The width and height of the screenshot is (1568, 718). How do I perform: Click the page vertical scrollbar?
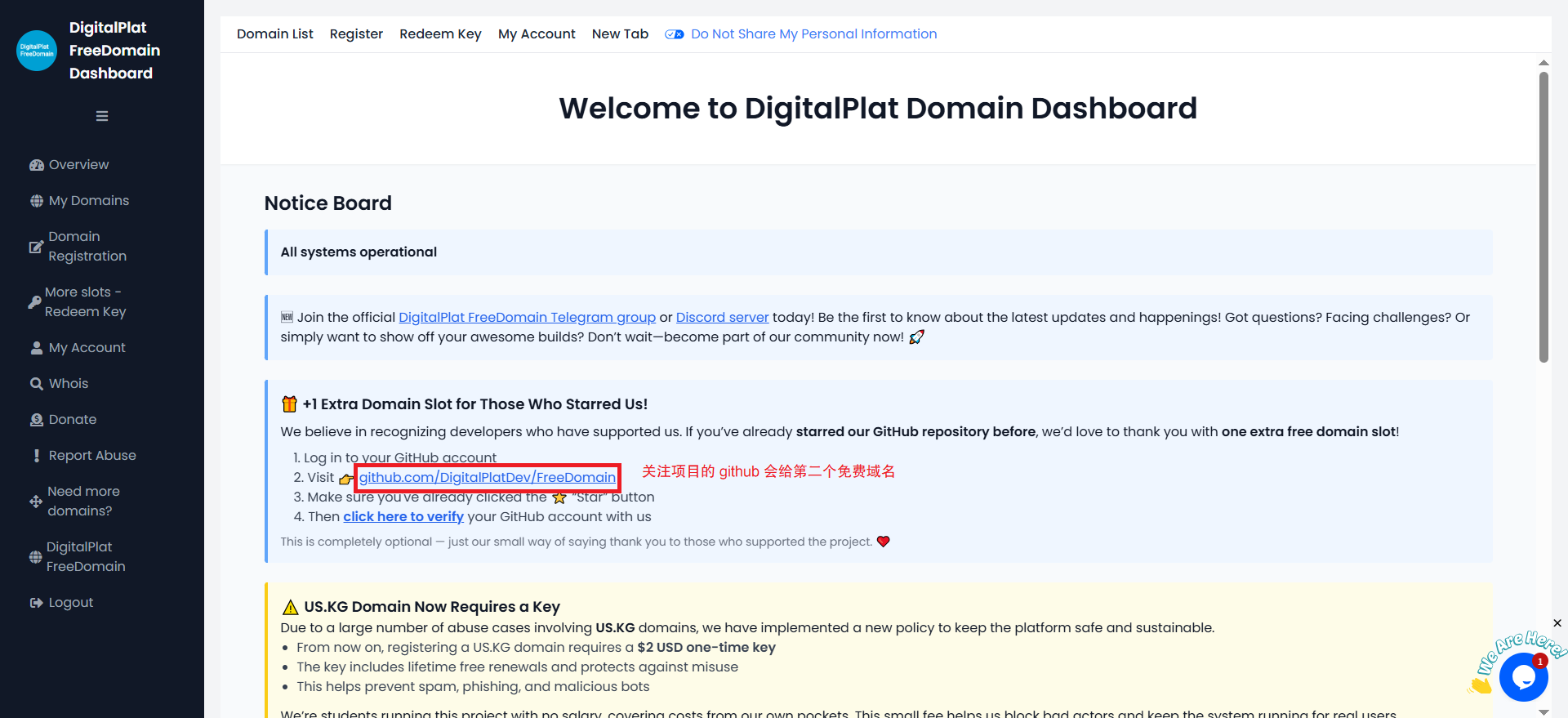(1543, 217)
